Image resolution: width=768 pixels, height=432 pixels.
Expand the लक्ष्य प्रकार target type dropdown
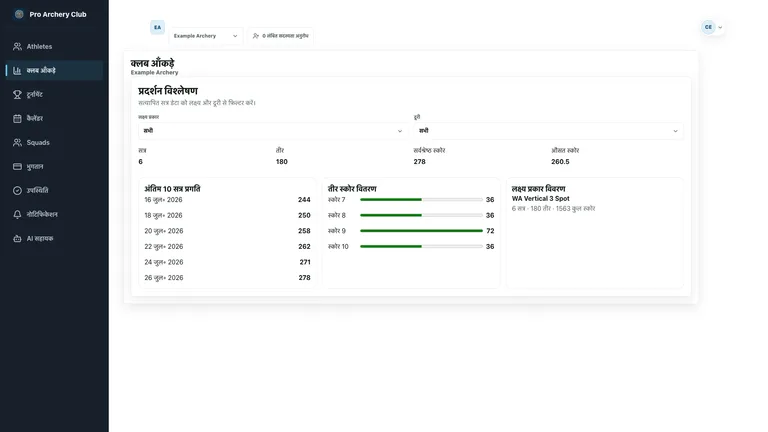pyautogui.click(x=272, y=131)
